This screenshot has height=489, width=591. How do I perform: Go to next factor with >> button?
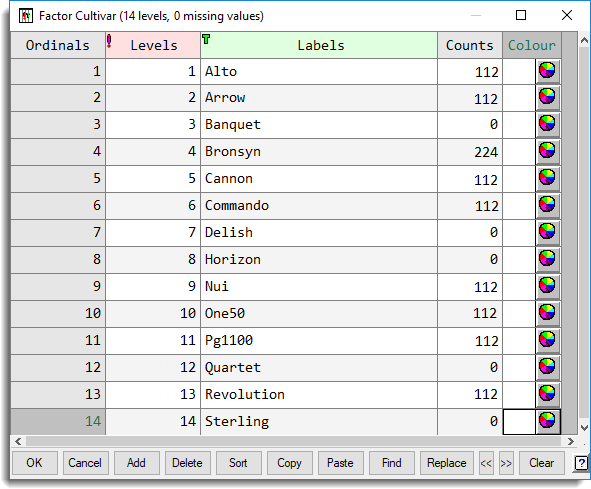click(506, 463)
